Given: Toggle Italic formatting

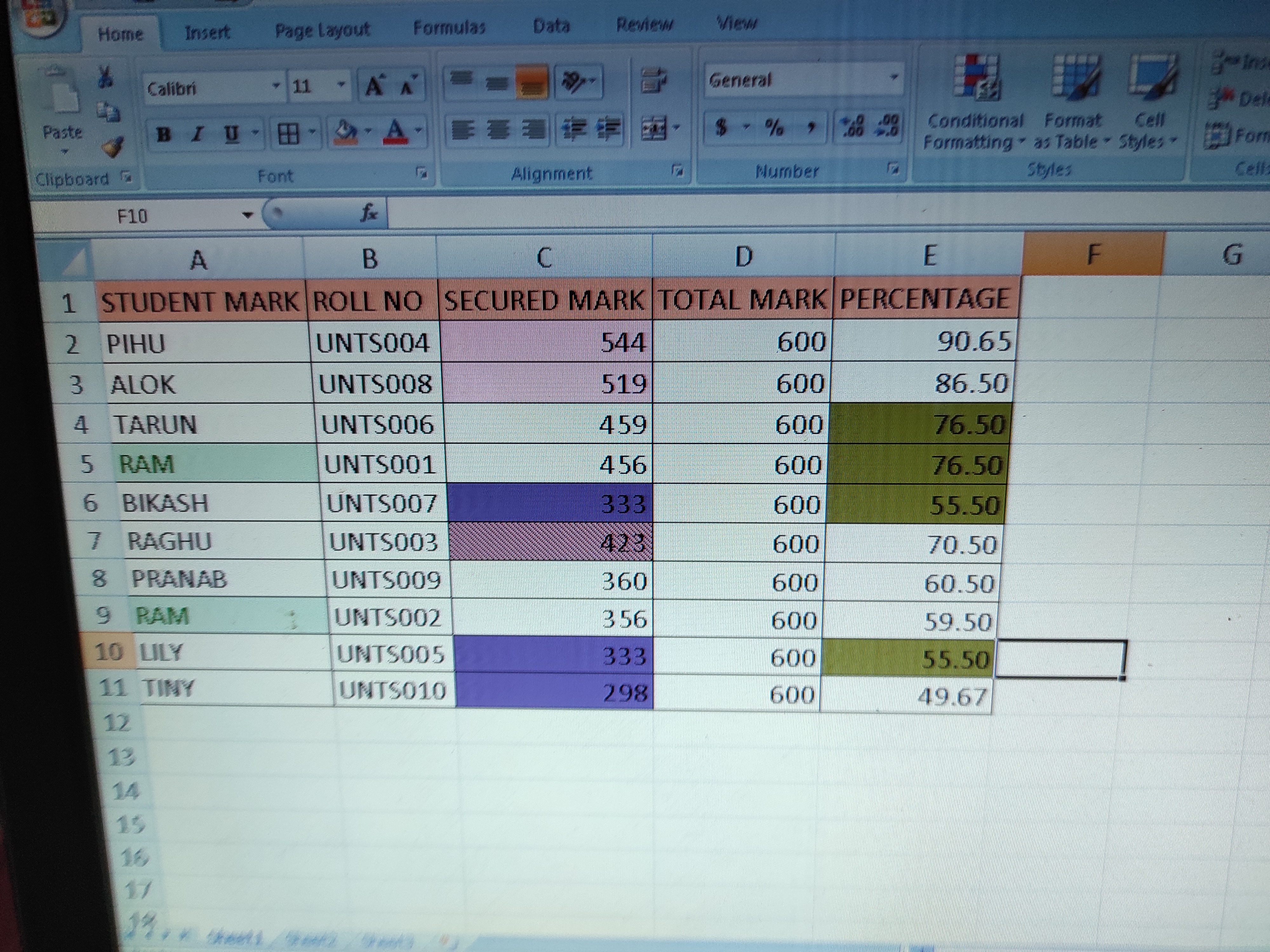Looking at the screenshot, I should pos(198,134).
